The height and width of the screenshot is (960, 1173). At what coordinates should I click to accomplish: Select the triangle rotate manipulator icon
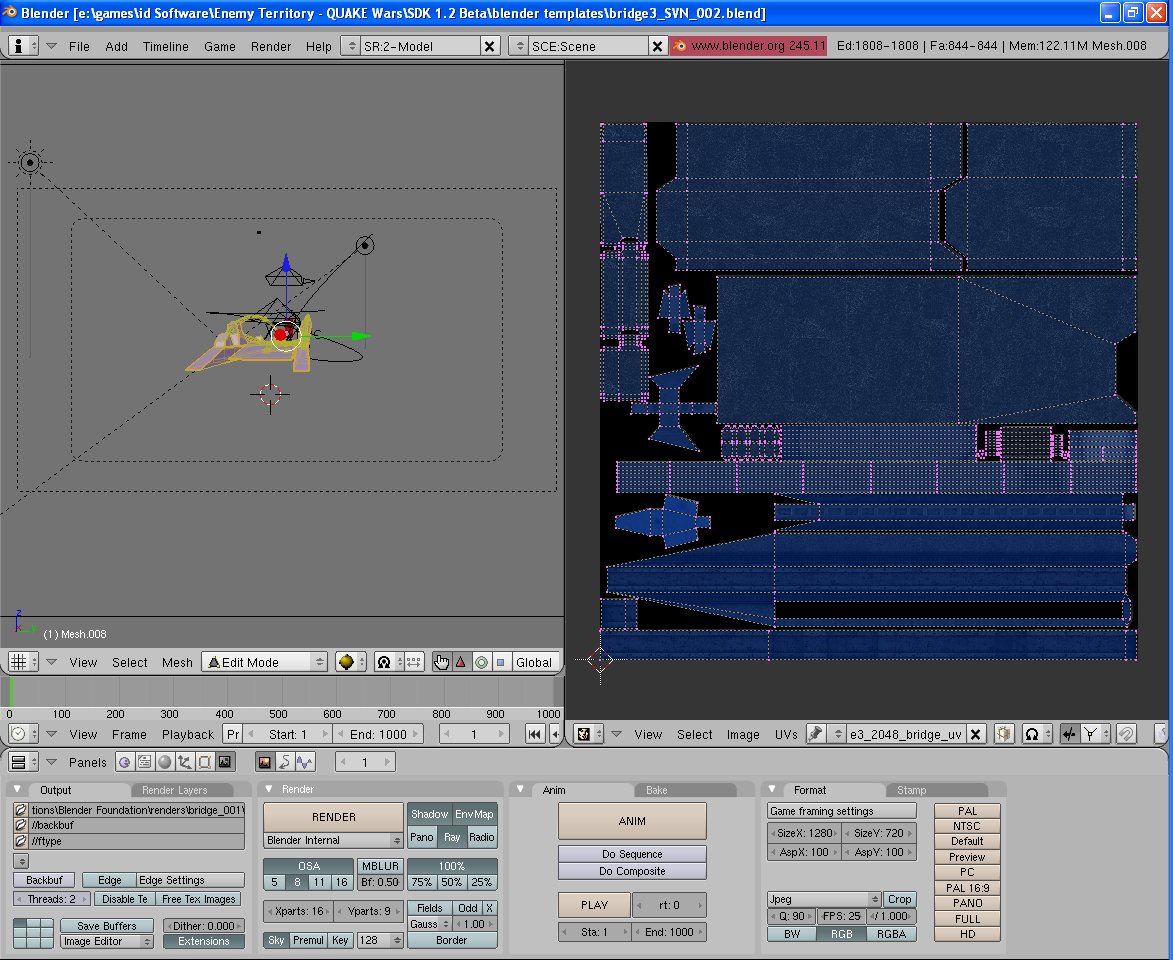460,662
